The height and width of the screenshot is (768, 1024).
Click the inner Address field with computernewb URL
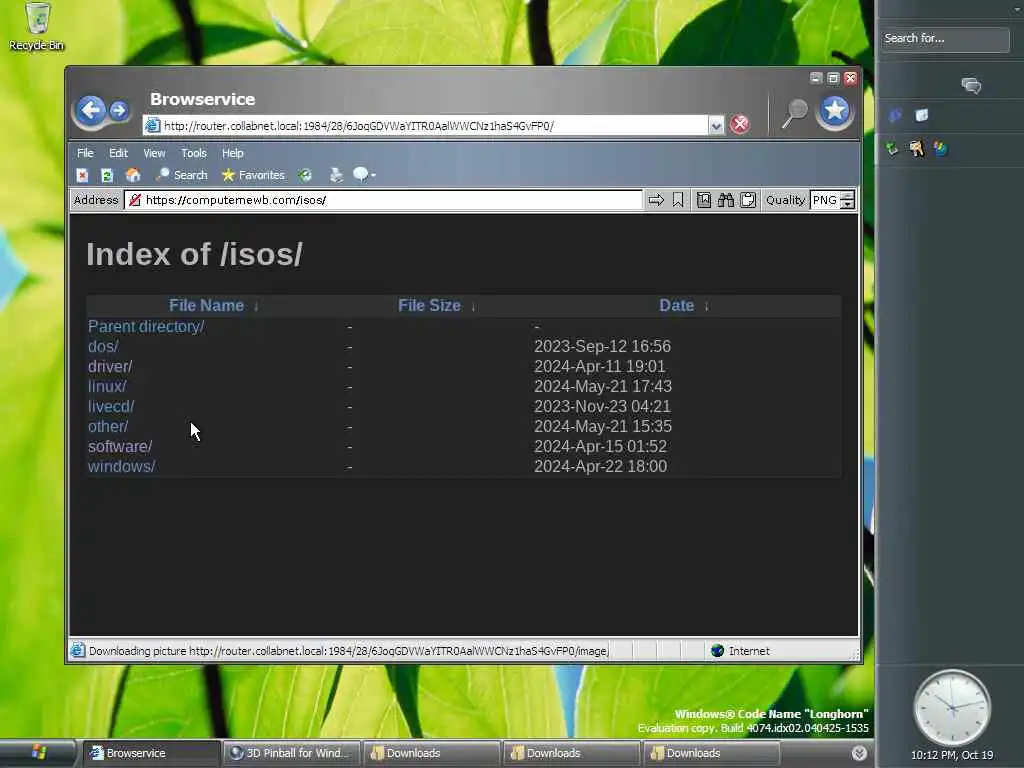point(383,200)
